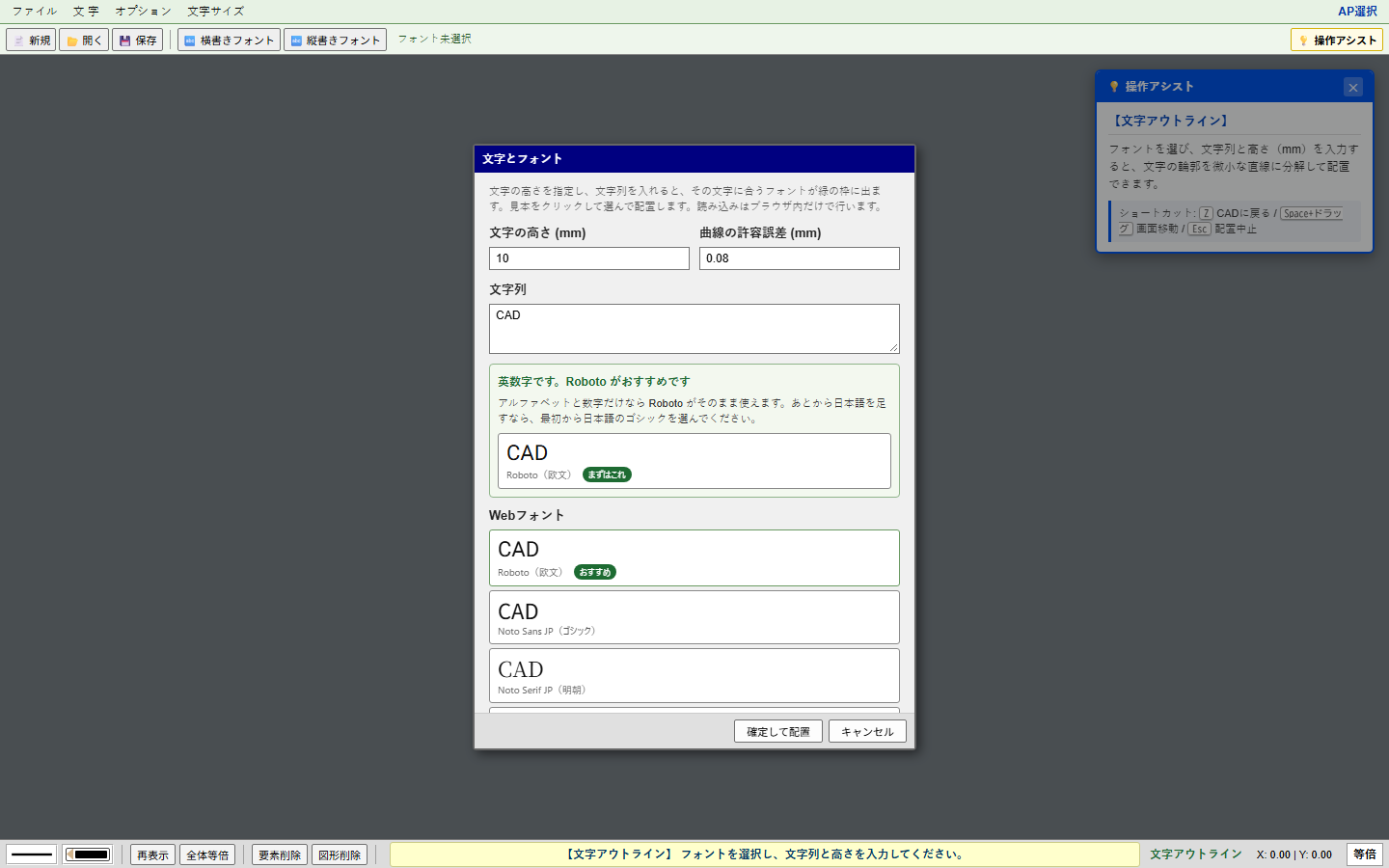
Task: Focus the 曲線の許容誤差 (mm) input field
Action: pos(800,258)
